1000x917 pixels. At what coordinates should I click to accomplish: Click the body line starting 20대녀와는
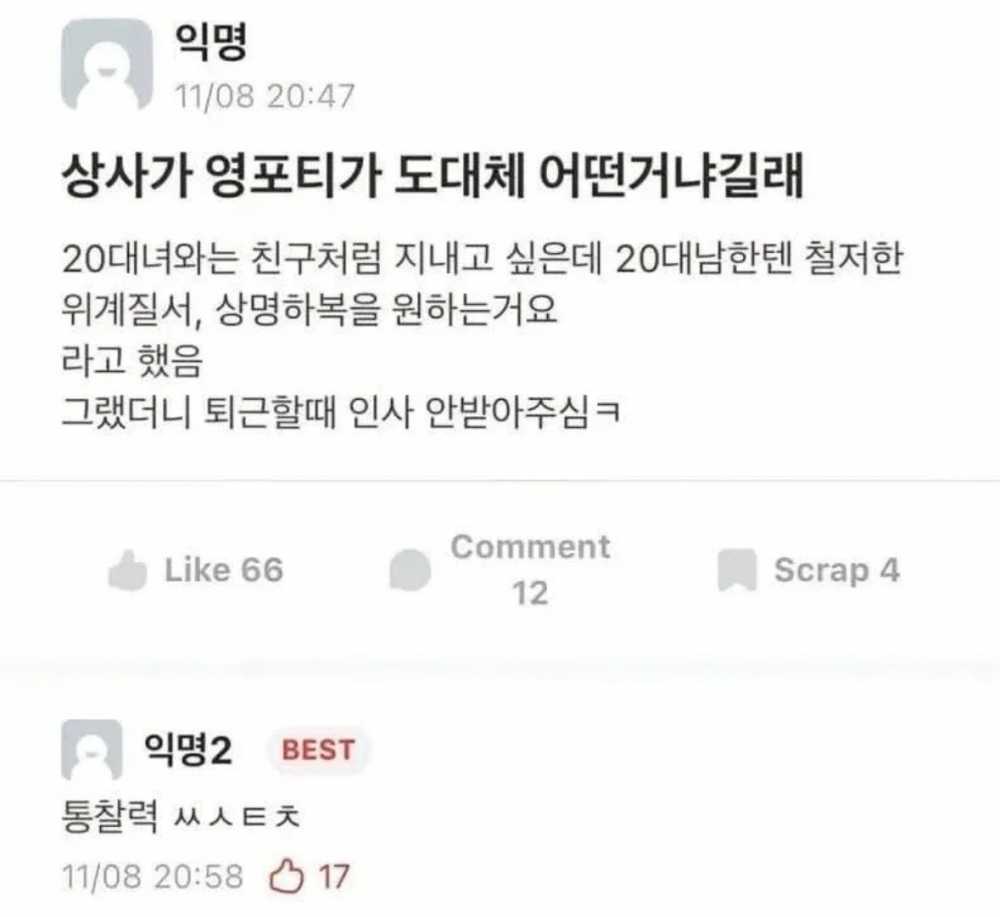[x=482, y=258]
